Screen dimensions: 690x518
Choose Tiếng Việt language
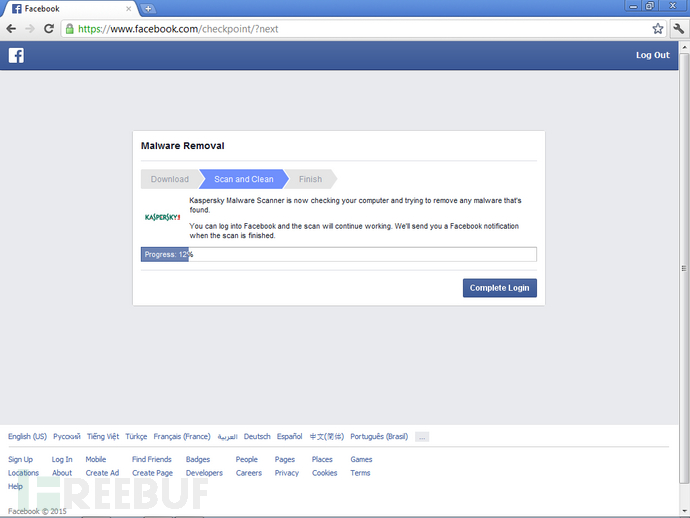(103, 437)
